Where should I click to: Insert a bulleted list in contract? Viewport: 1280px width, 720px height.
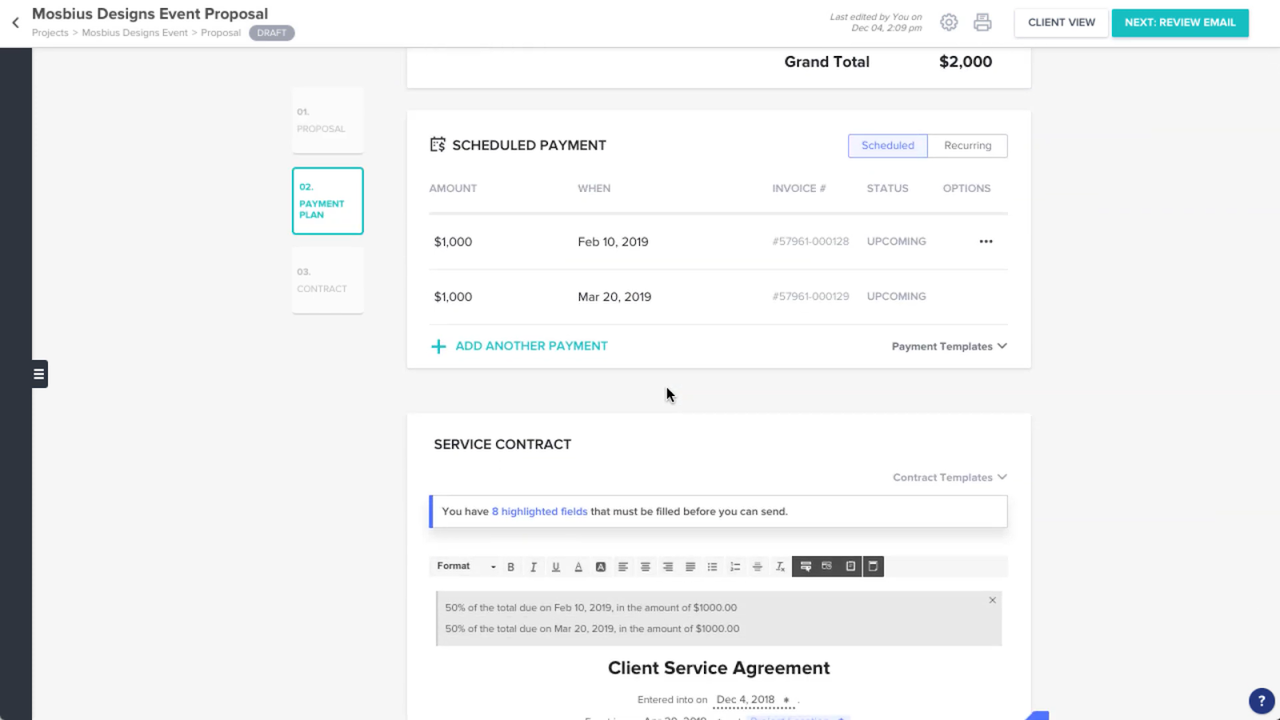[x=712, y=567]
